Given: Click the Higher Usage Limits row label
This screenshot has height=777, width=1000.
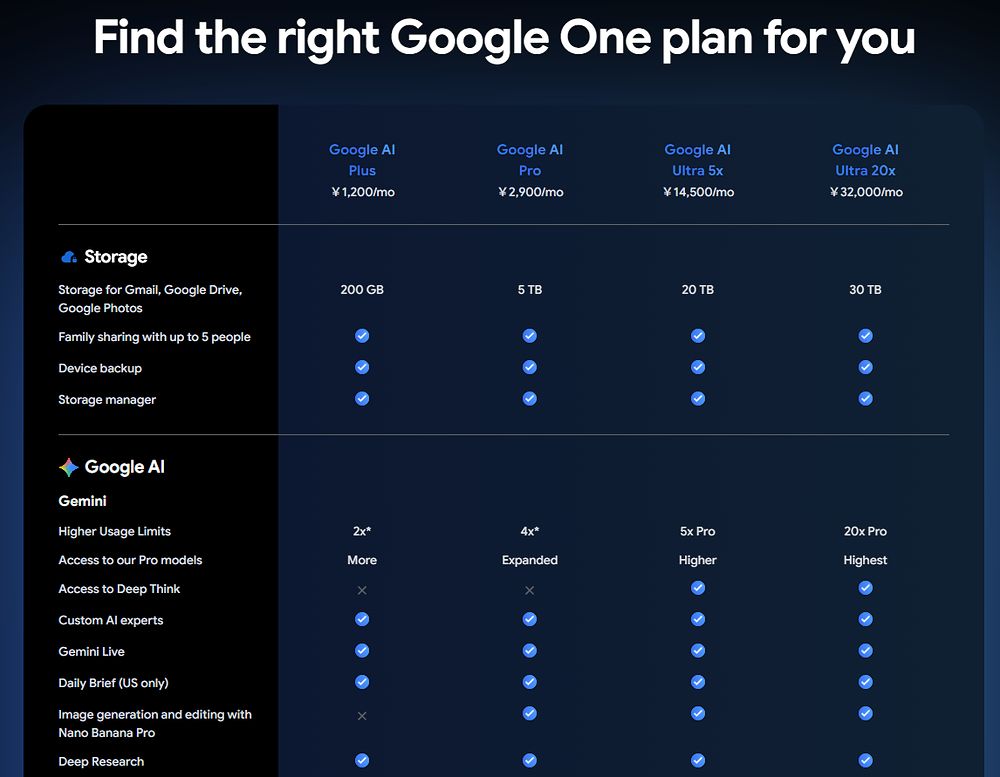Looking at the screenshot, I should pyautogui.click(x=115, y=531).
